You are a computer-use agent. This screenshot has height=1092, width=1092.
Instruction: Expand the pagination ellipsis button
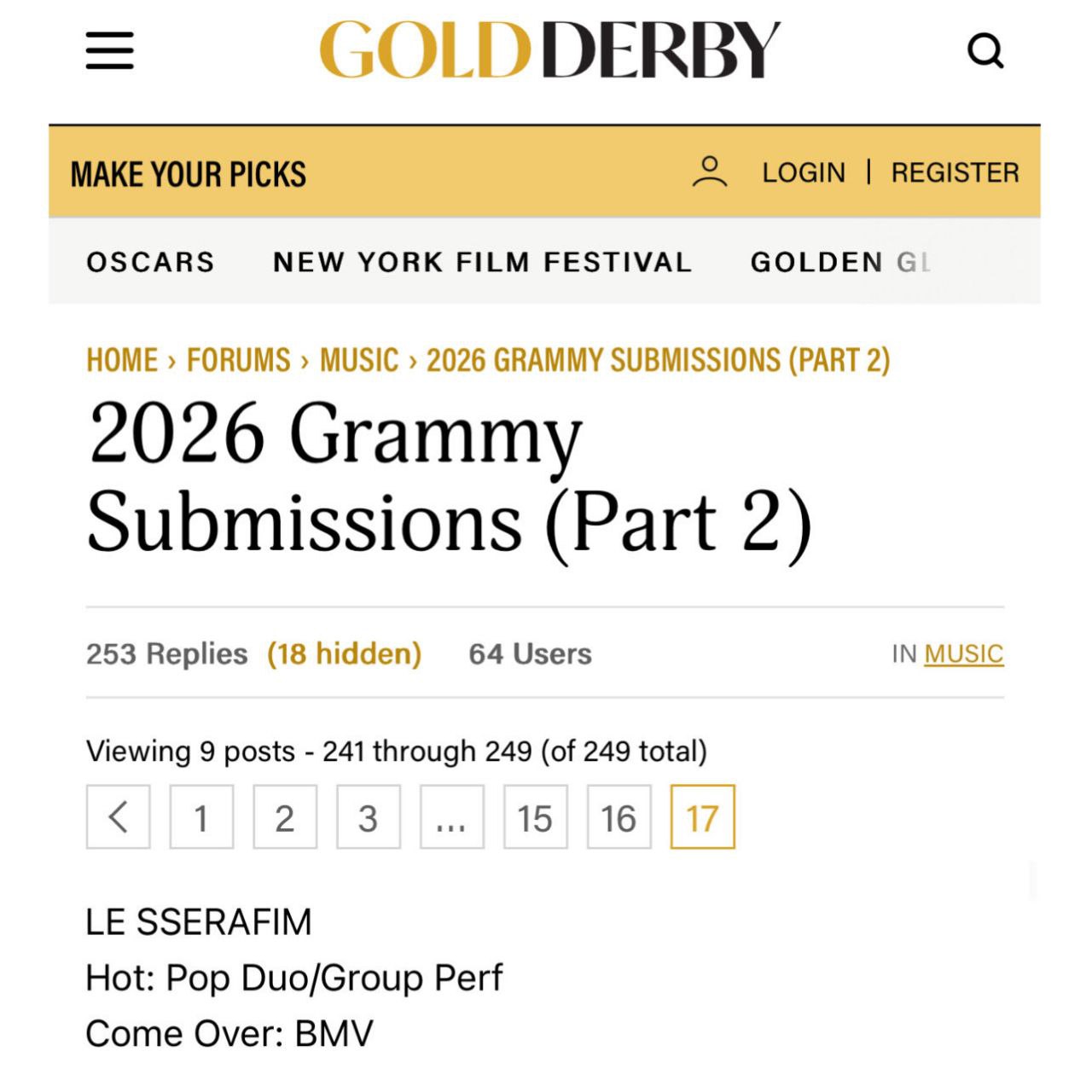click(x=451, y=817)
